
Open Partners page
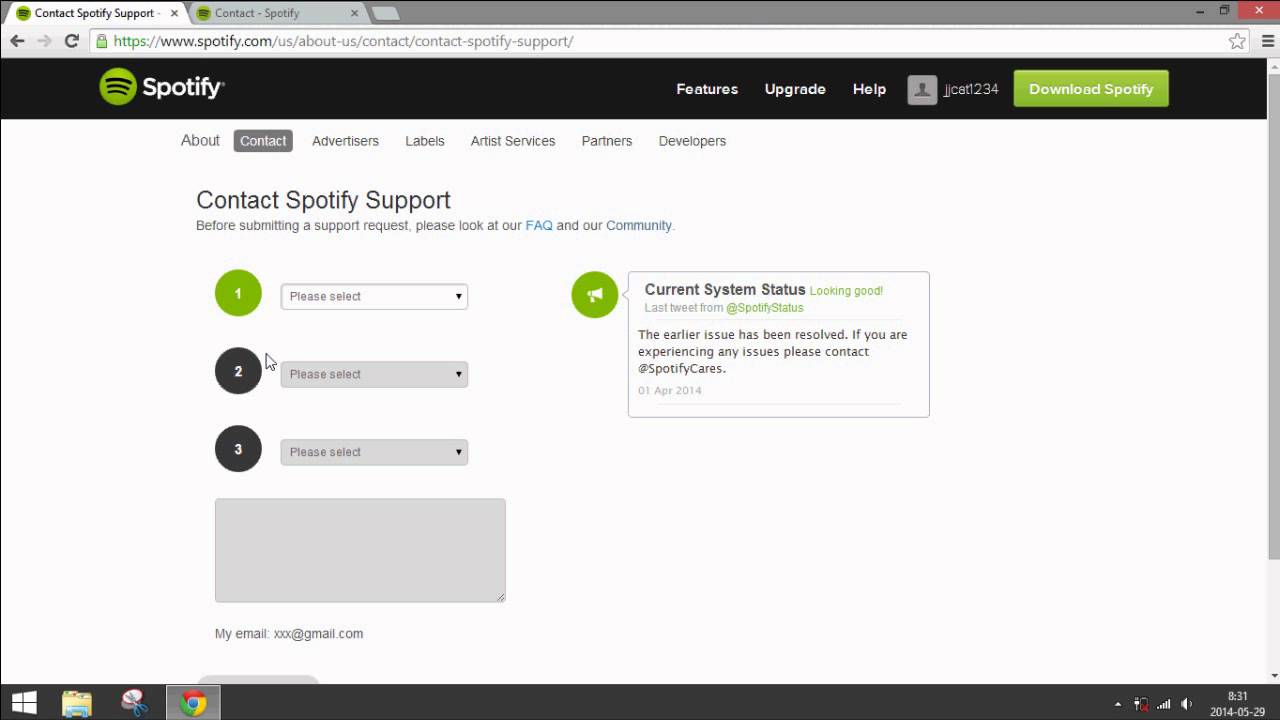[x=607, y=141]
